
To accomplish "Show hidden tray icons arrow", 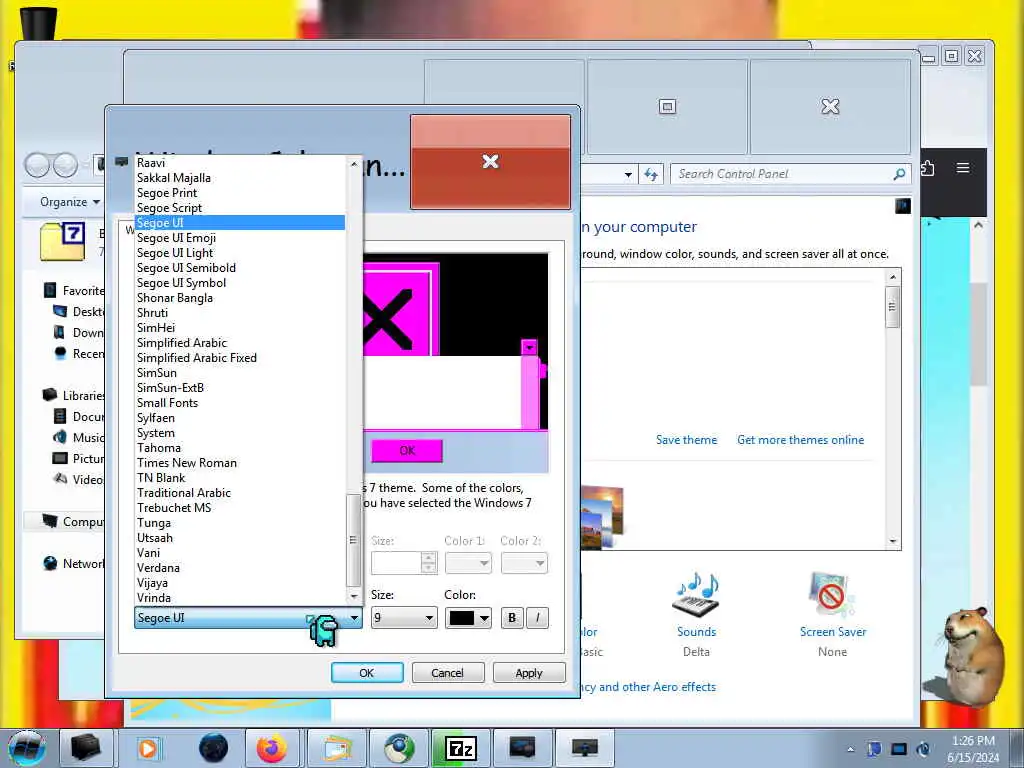I will point(850,749).
